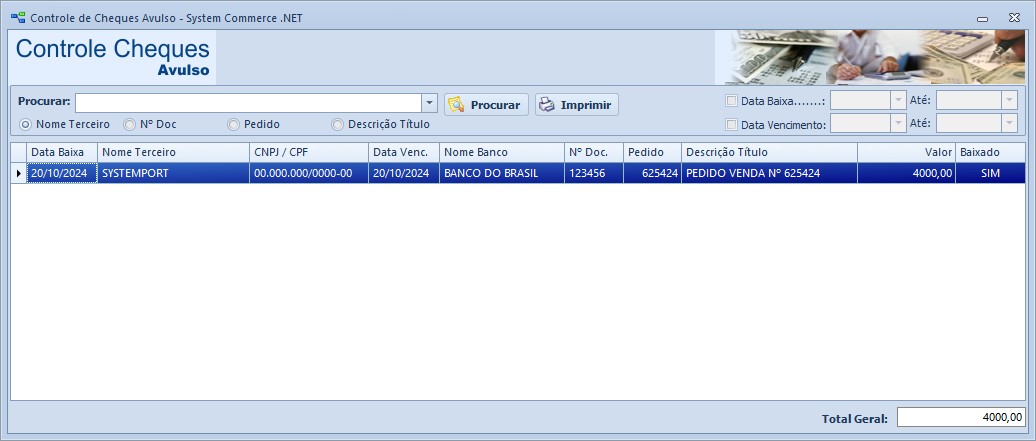The height and width of the screenshot is (441, 1036).
Task: Select Descrição Título radio option
Action: [338, 125]
